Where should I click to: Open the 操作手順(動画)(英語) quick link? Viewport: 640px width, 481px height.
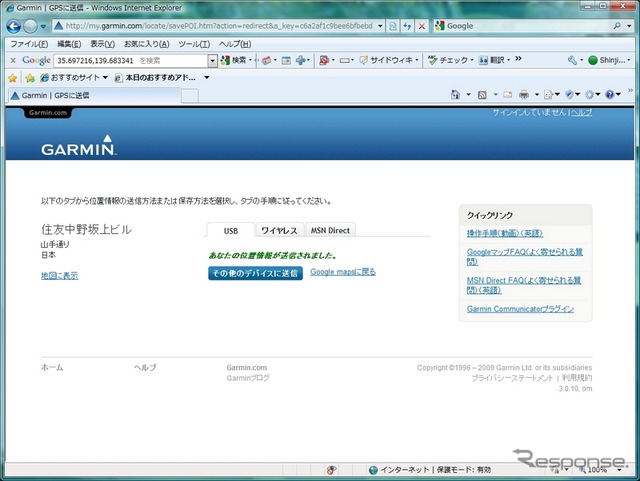tap(505, 233)
